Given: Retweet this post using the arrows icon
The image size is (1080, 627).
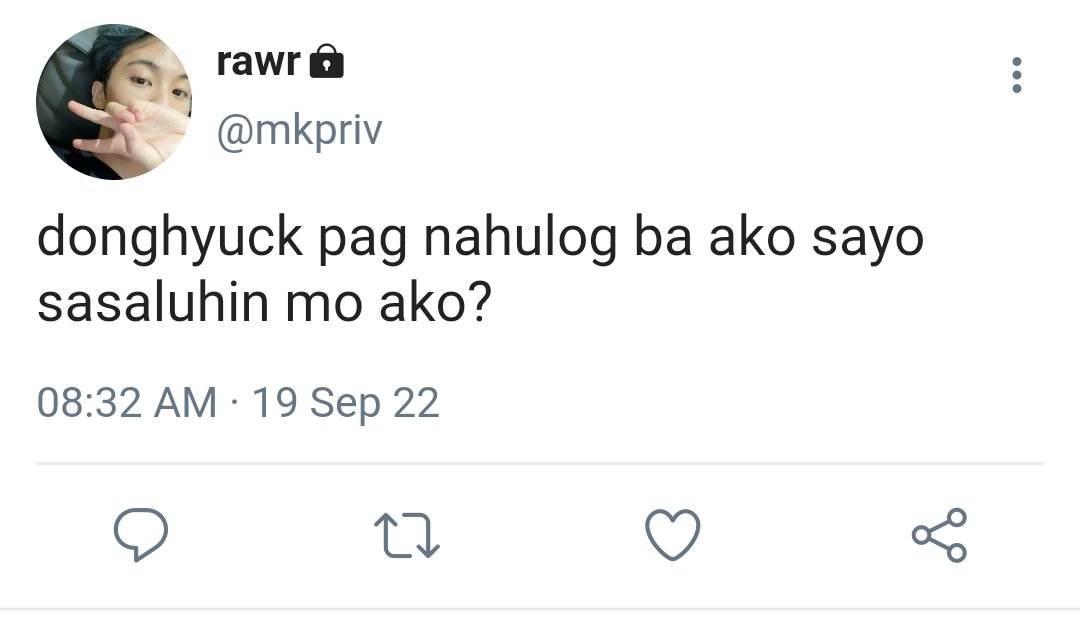Looking at the screenshot, I should (x=407, y=535).
